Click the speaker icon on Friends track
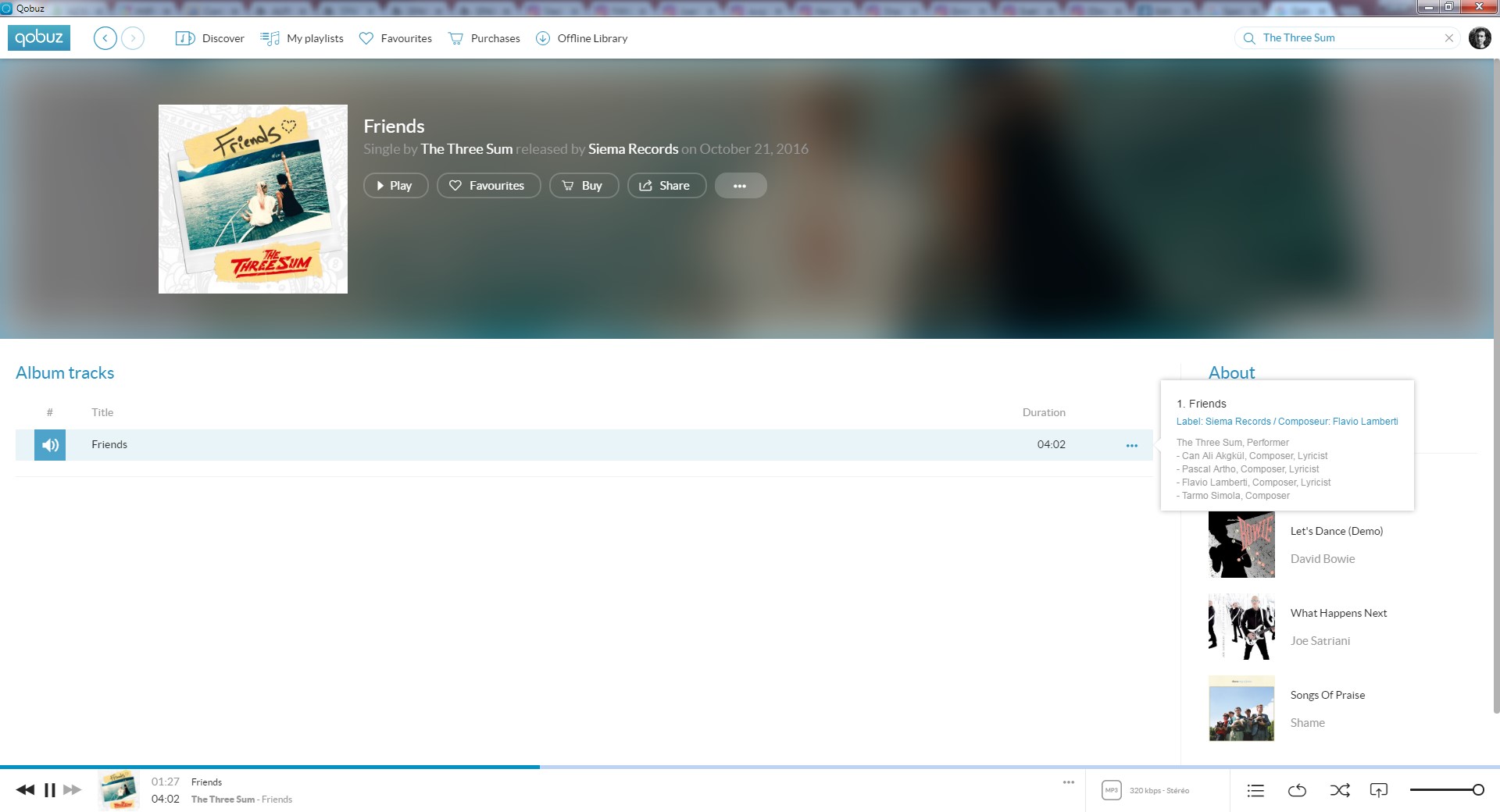The height and width of the screenshot is (812, 1500). pos(50,445)
